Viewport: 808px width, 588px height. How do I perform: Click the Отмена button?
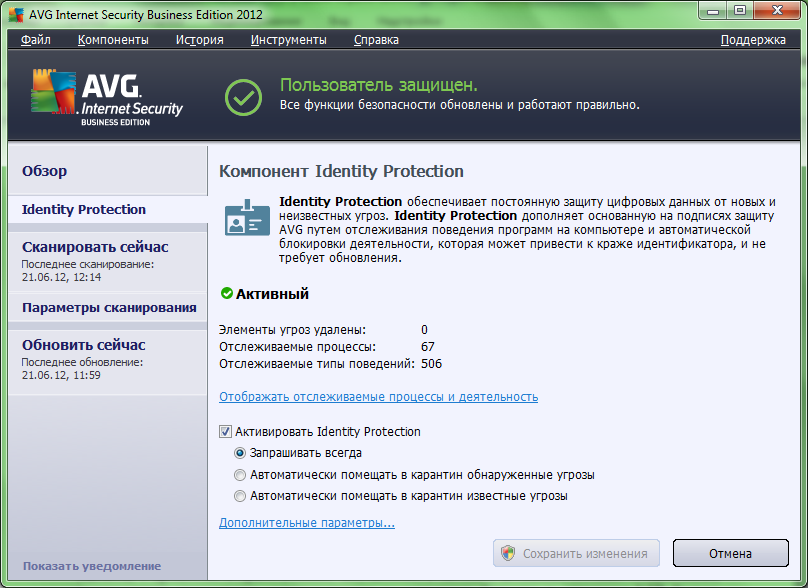tap(730, 553)
